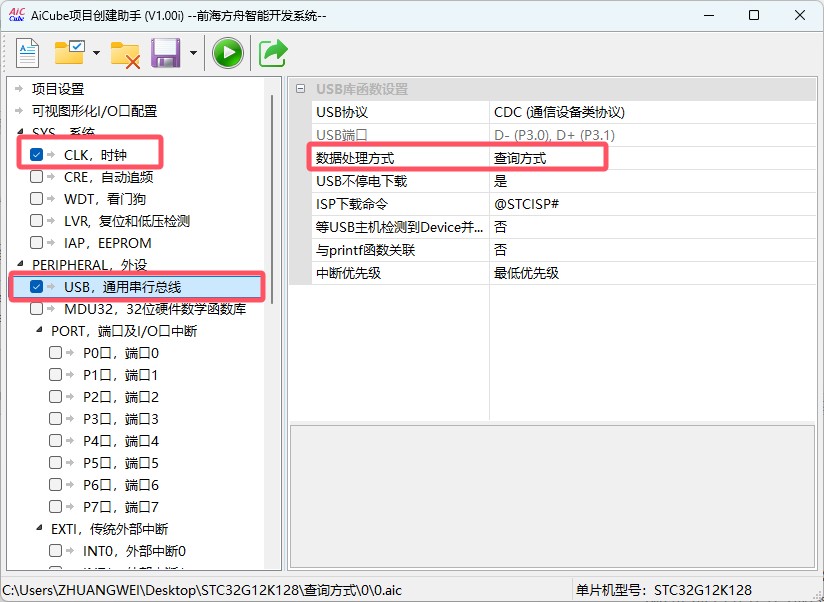Viewport: 824px width, 602px height.
Task: Collapse the PERIPHERAL, 外设 tree node
Action: (x=20, y=264)
